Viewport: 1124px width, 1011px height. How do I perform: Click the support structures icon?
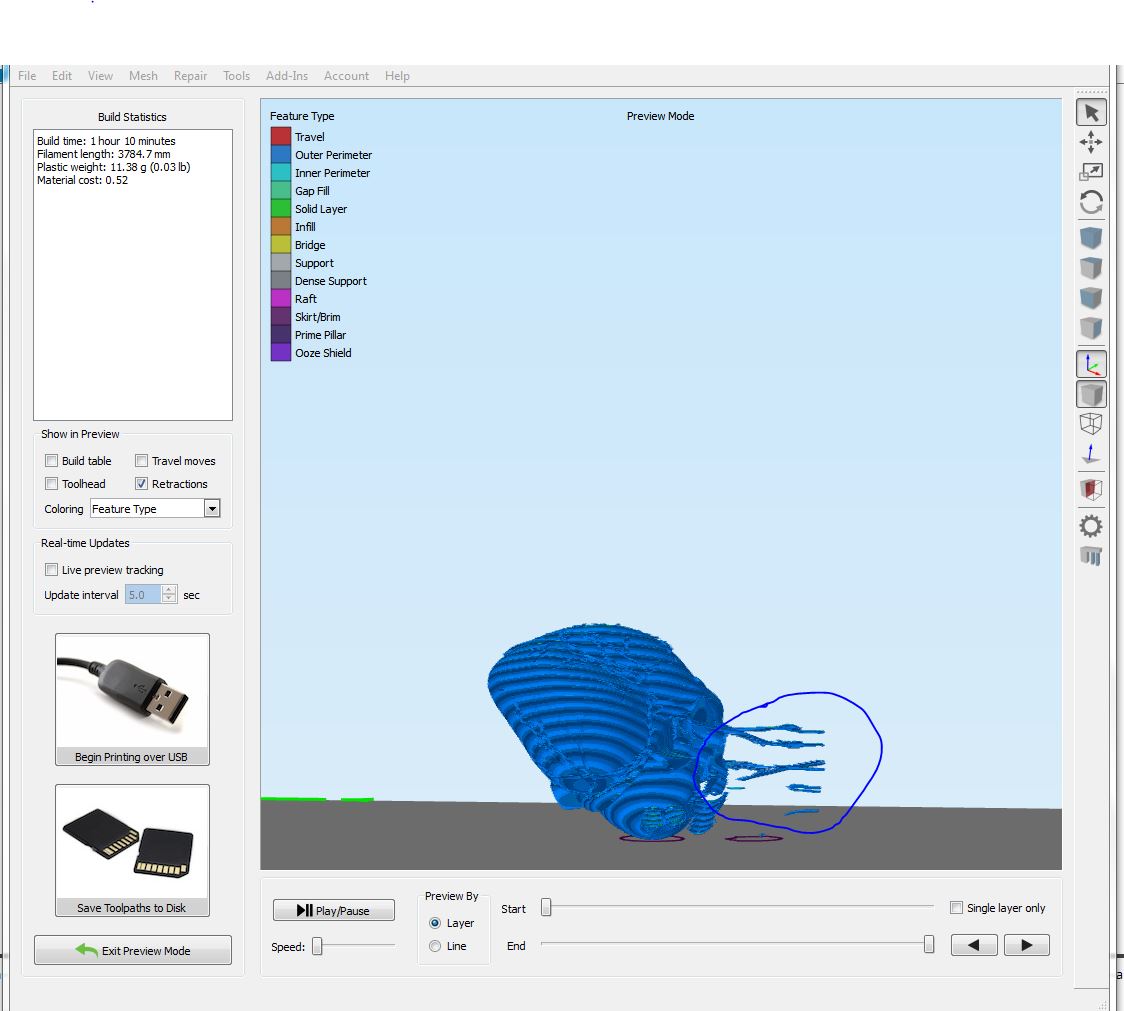coord(1091,556)
